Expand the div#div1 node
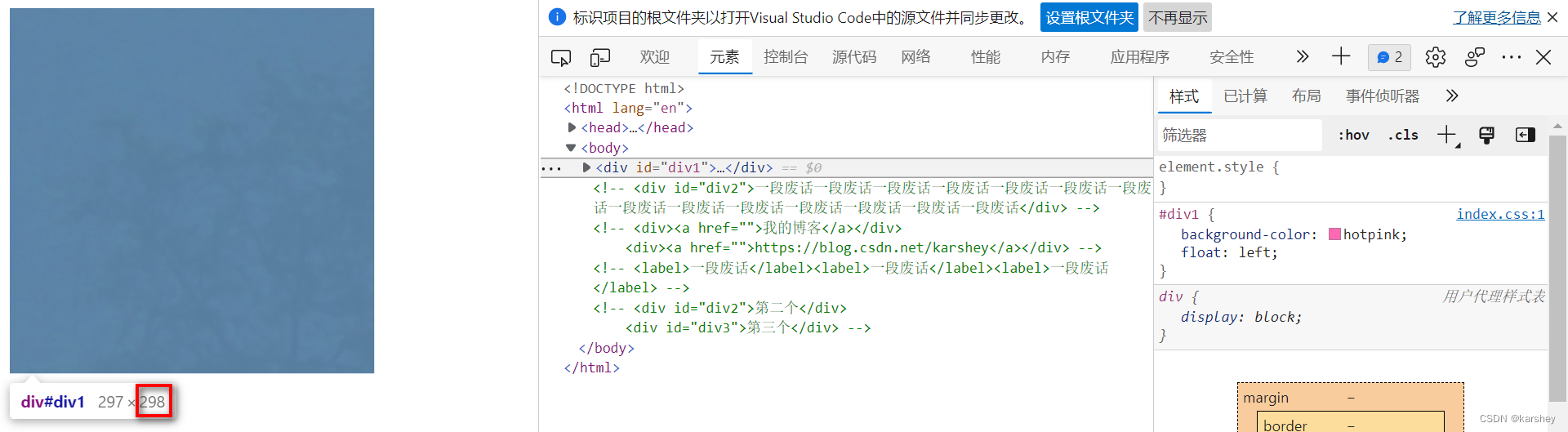The width and height of the screenshot is (1568, 432). click(x=586, y=167)
